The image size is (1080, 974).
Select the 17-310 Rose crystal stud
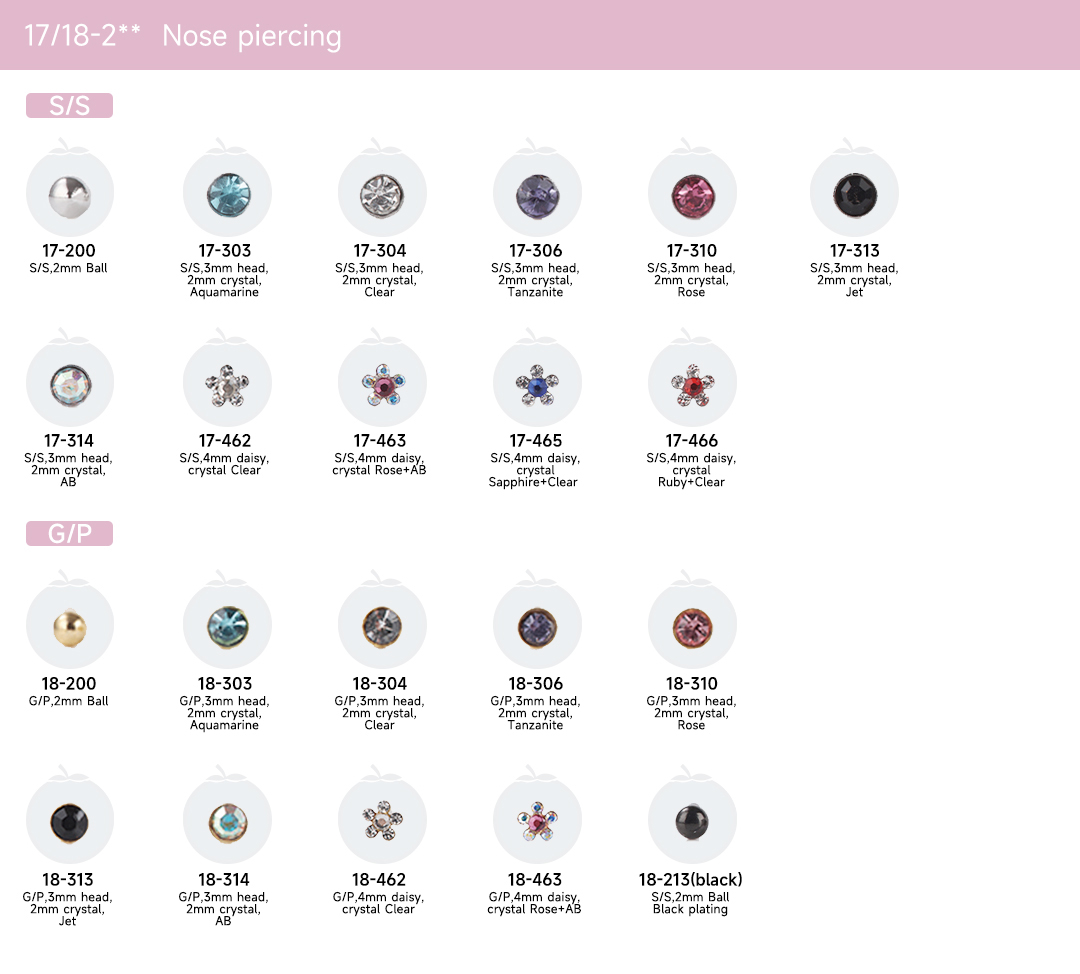click(692, 194)
